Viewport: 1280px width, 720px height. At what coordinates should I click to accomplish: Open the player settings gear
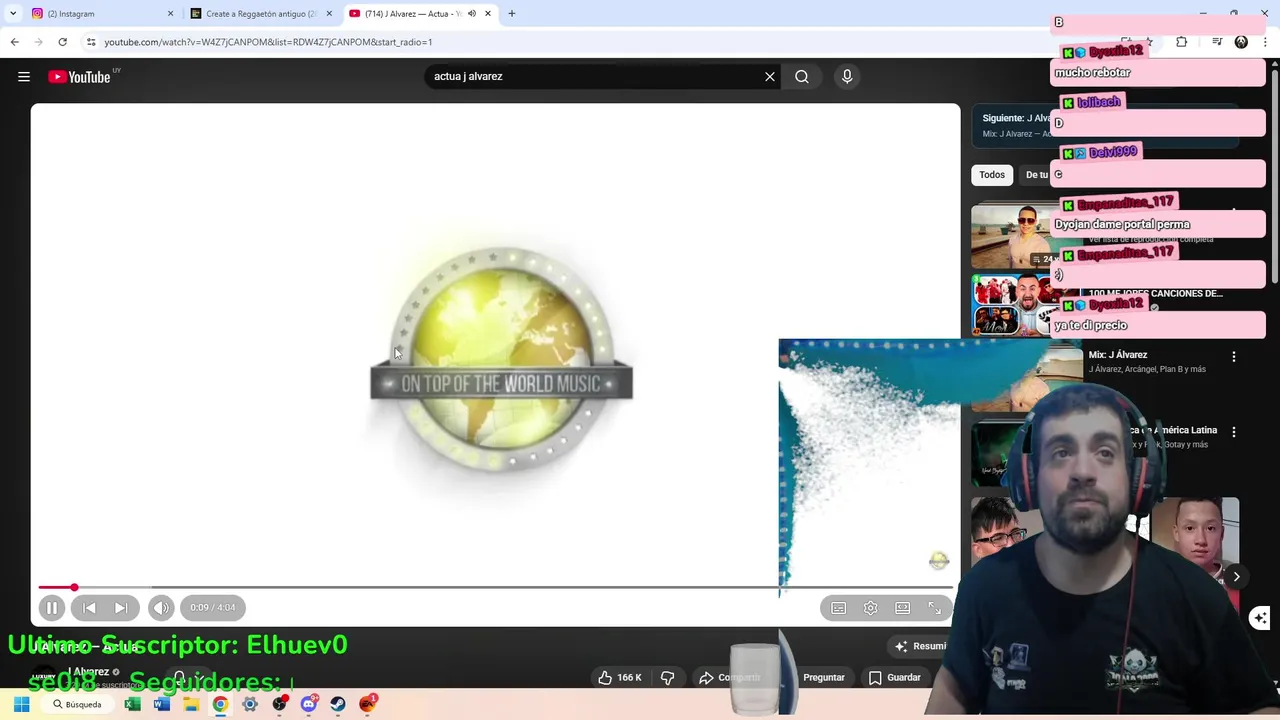[x=871, y=608]
